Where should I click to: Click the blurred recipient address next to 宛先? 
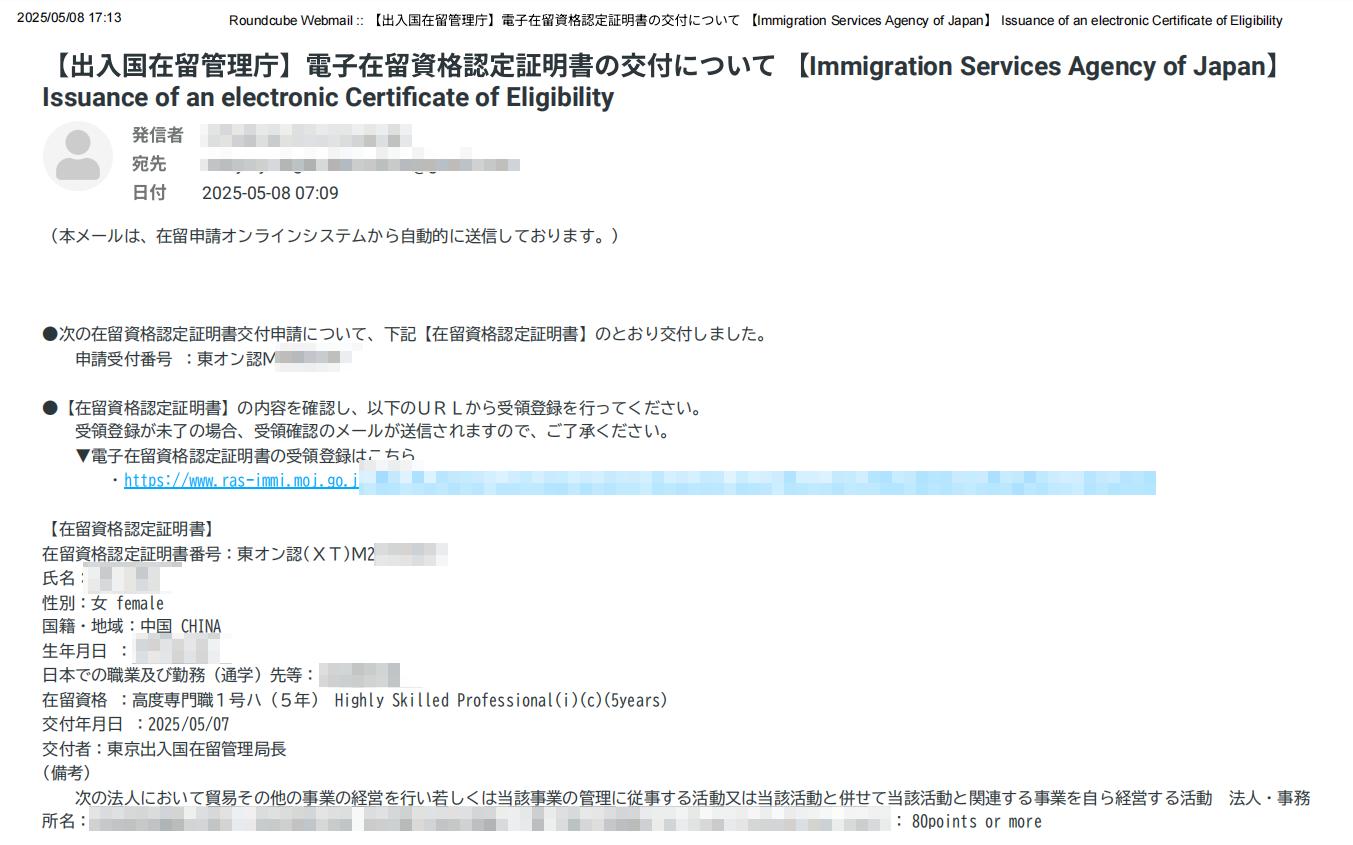coord(360,164)
